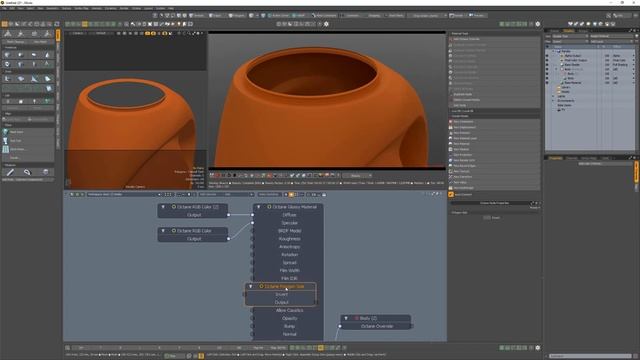The image size is (640, 360).
Task: Click inside the Octane render viewport
Action: 327,100
